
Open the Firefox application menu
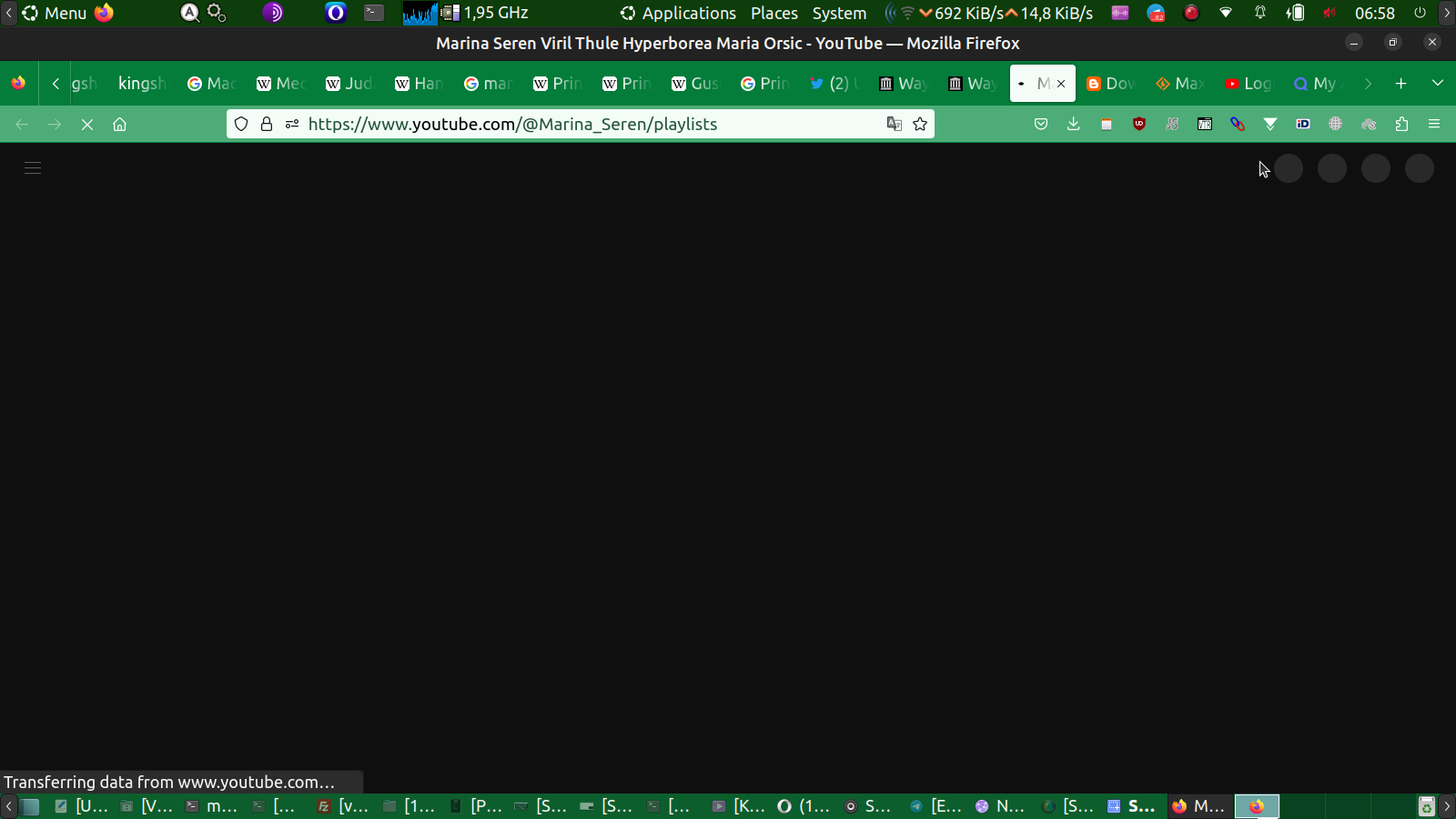coord(1434,124)
